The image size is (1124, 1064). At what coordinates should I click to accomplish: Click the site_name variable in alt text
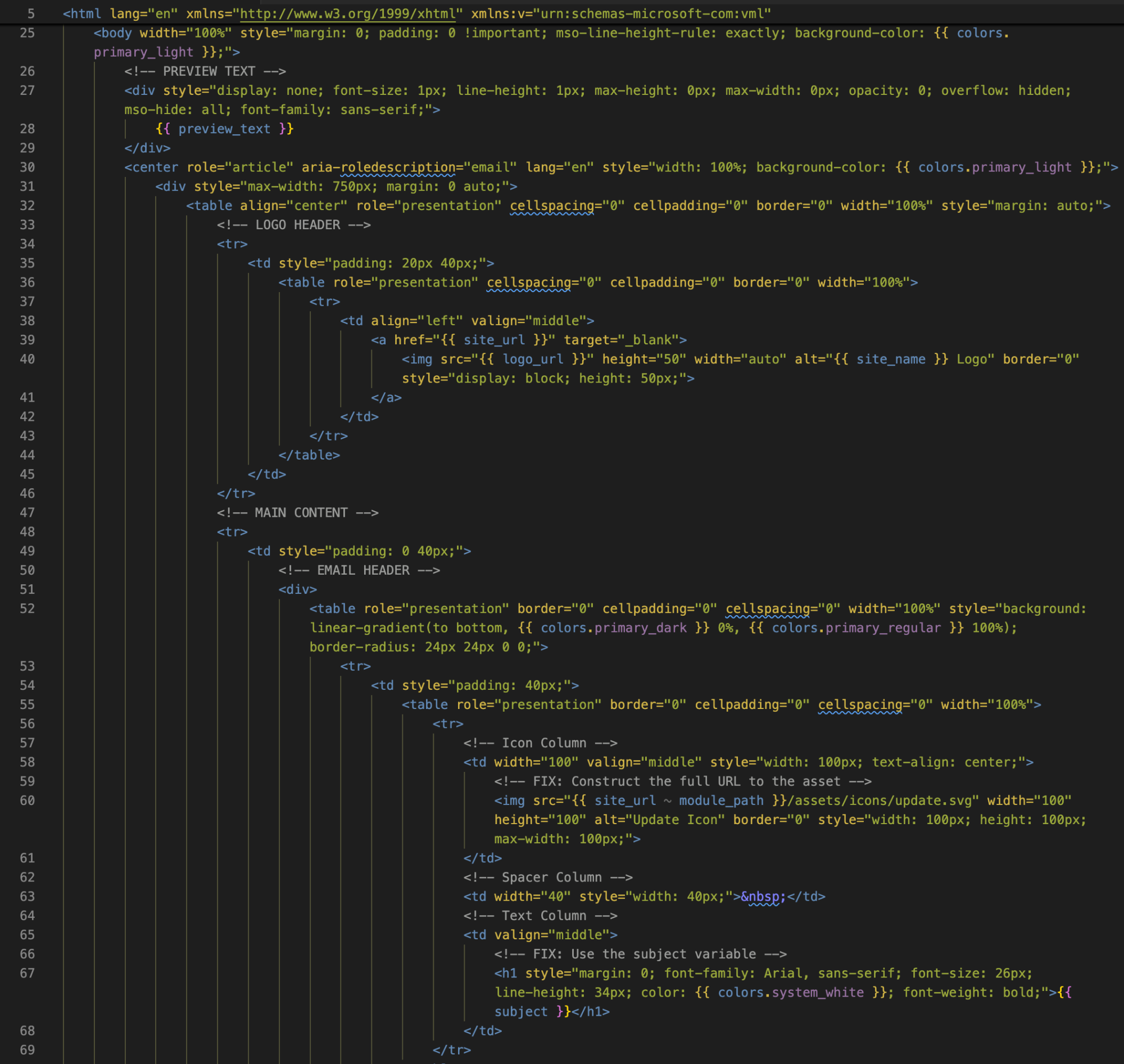(891, 360)
